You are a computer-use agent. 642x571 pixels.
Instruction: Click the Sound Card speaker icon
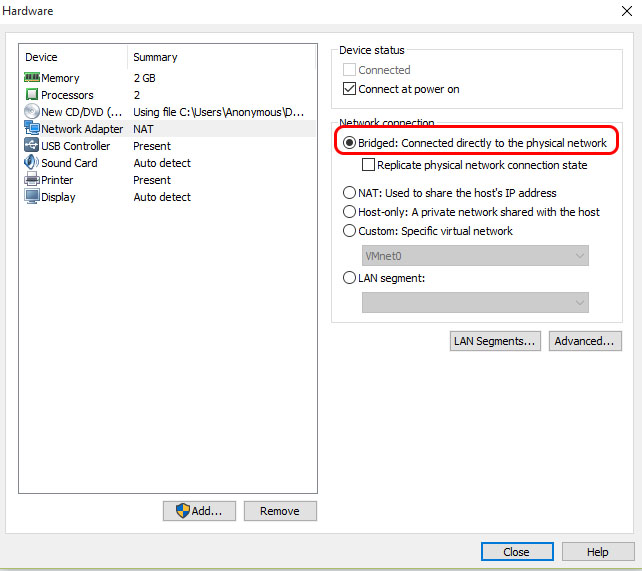(31, 163)
